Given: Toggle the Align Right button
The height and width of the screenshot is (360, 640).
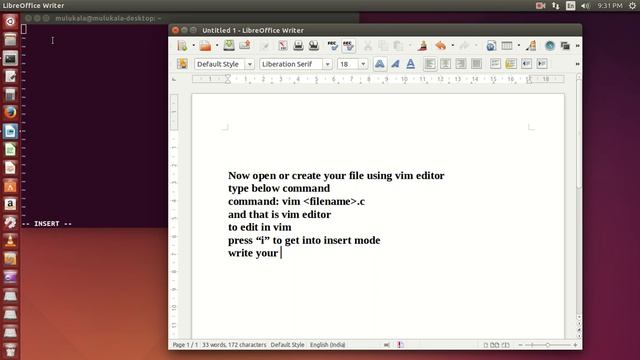Looking at the screenshot, I should click(x=461, y=64).
